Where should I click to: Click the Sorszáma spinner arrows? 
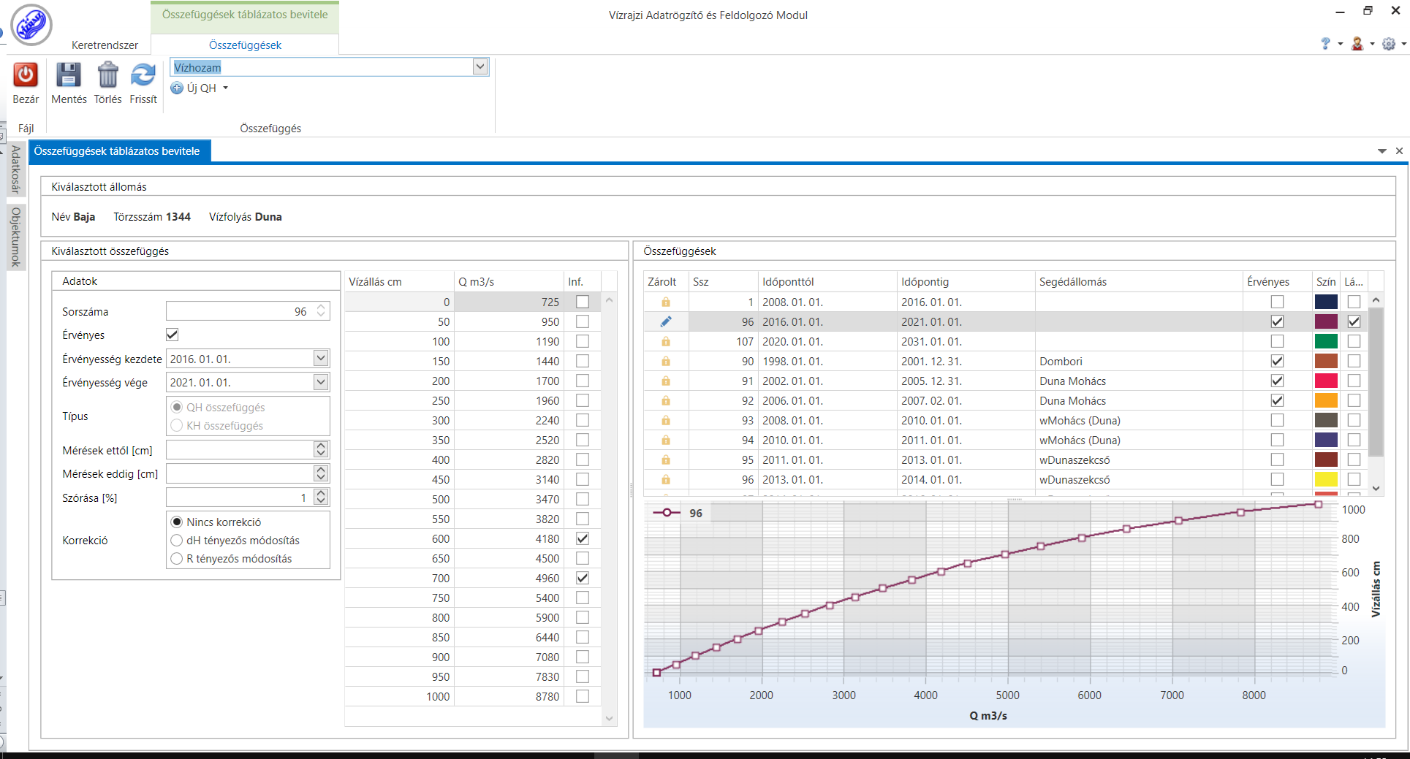pos(321,311)
